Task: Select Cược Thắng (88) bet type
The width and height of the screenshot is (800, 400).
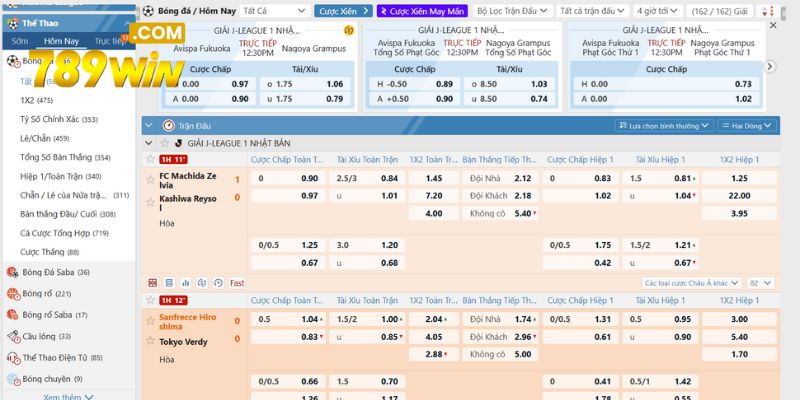Action: click(x=49, y=252)
